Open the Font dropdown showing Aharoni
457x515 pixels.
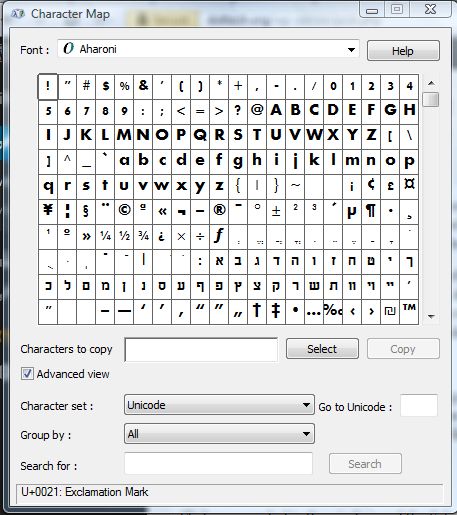208,49
